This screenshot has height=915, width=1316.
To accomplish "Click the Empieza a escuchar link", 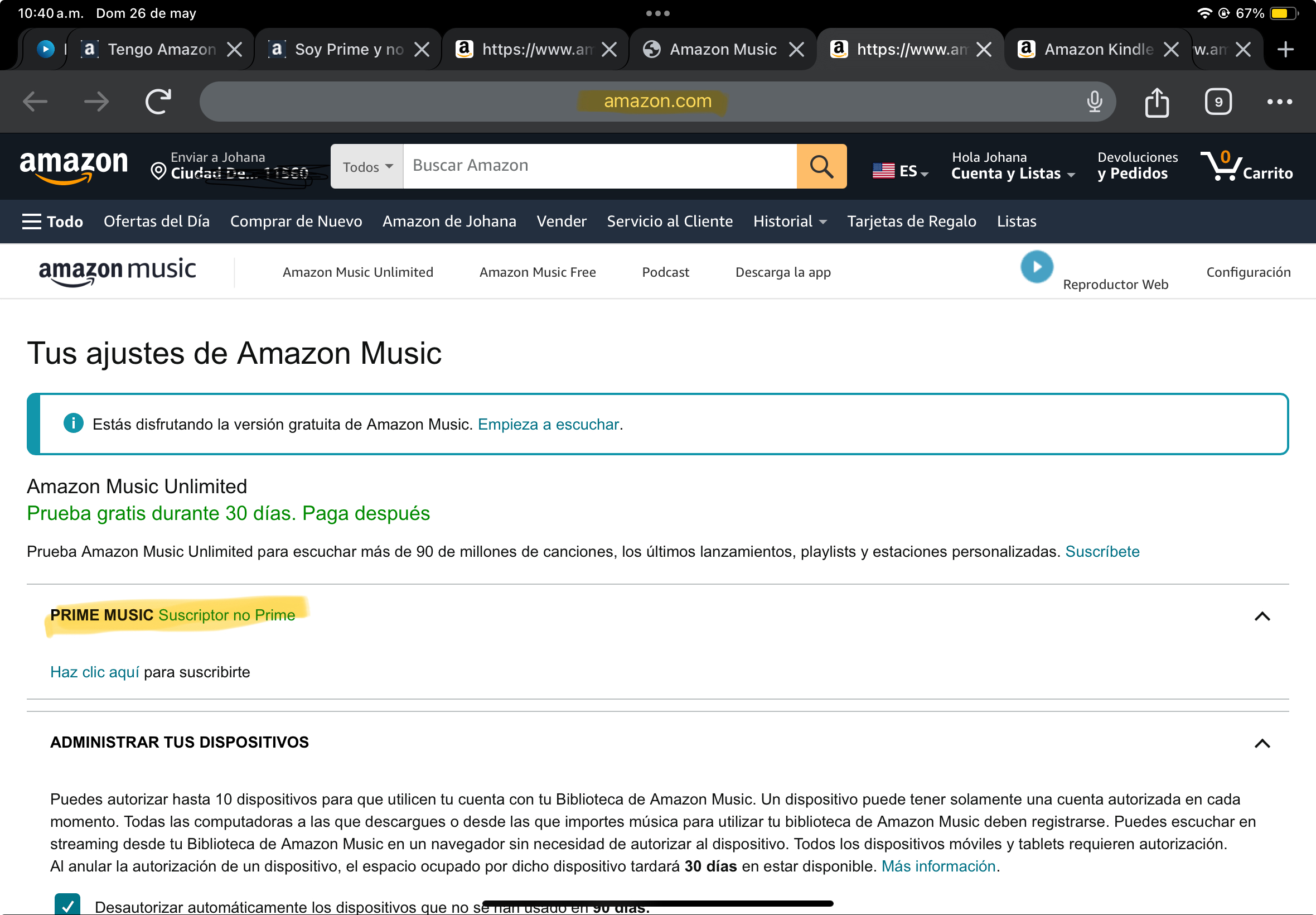I will click(x=548, y=424).
